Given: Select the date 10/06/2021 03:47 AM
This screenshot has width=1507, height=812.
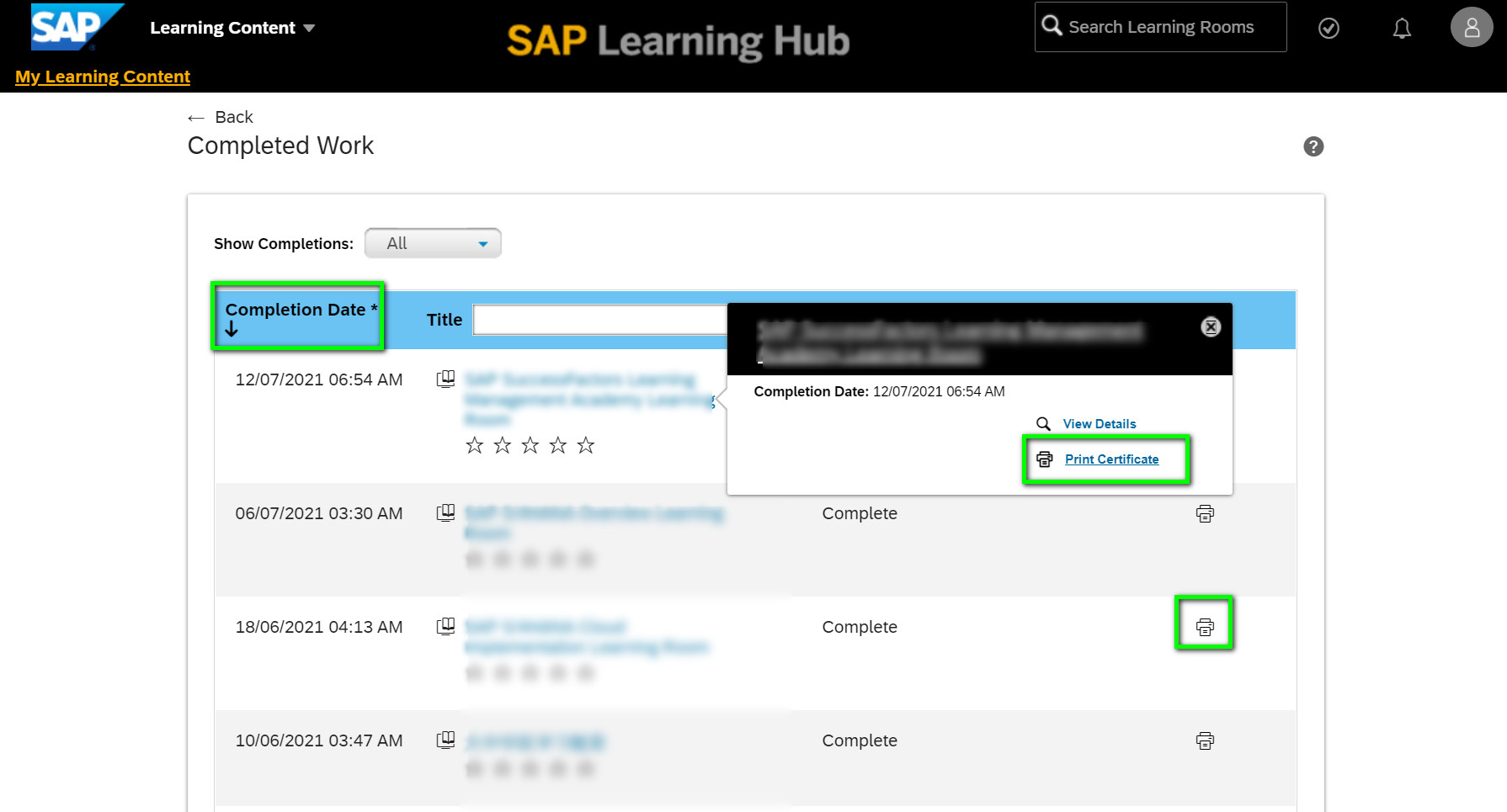Looking at the screenshot, I should [319, 740].
